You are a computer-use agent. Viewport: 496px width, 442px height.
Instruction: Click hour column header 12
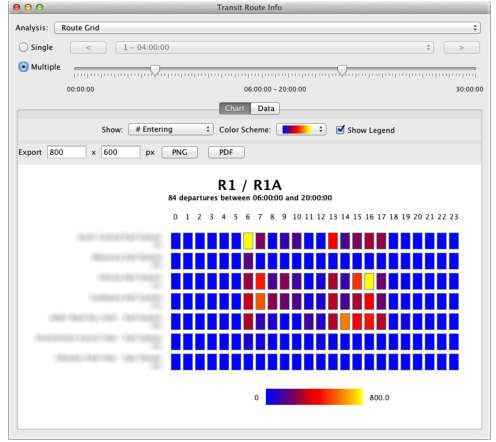coord(321,217)
